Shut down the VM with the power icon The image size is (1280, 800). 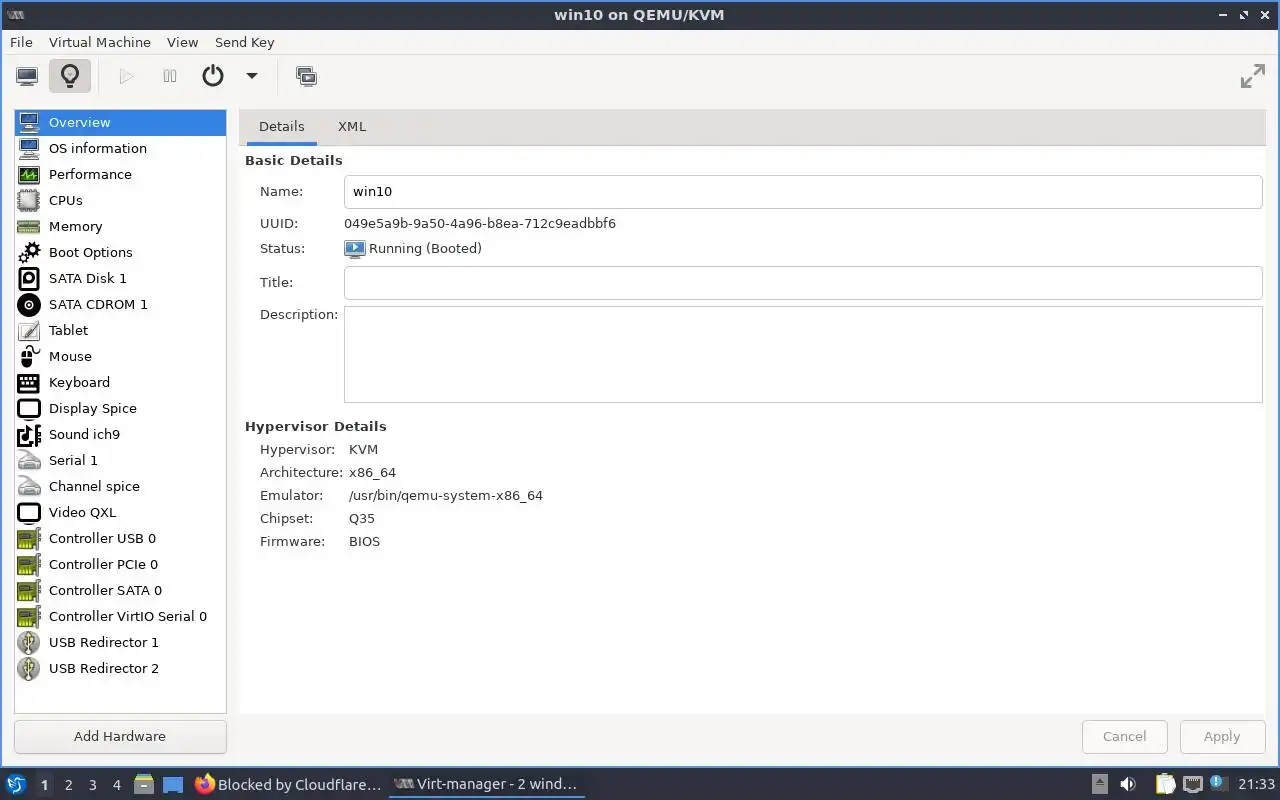point(213,76)
